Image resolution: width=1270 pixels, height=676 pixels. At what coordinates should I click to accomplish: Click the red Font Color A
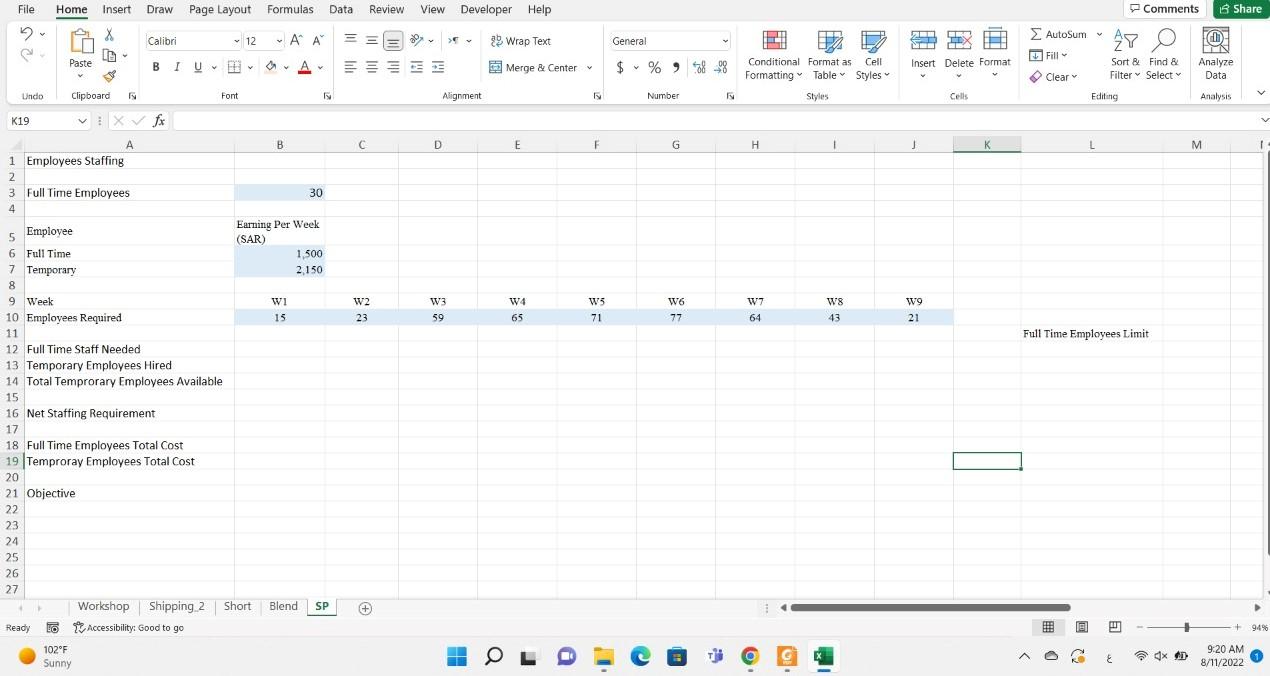[x=304, y=68]
